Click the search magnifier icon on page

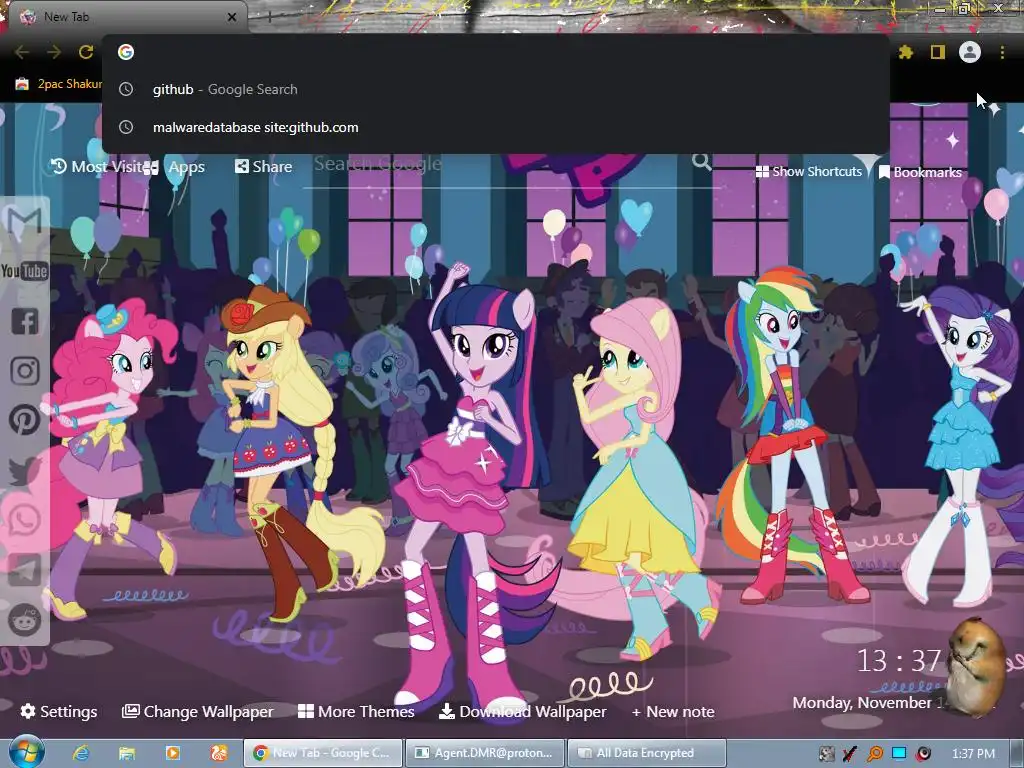pyautogui.click(x=701, y=161)
